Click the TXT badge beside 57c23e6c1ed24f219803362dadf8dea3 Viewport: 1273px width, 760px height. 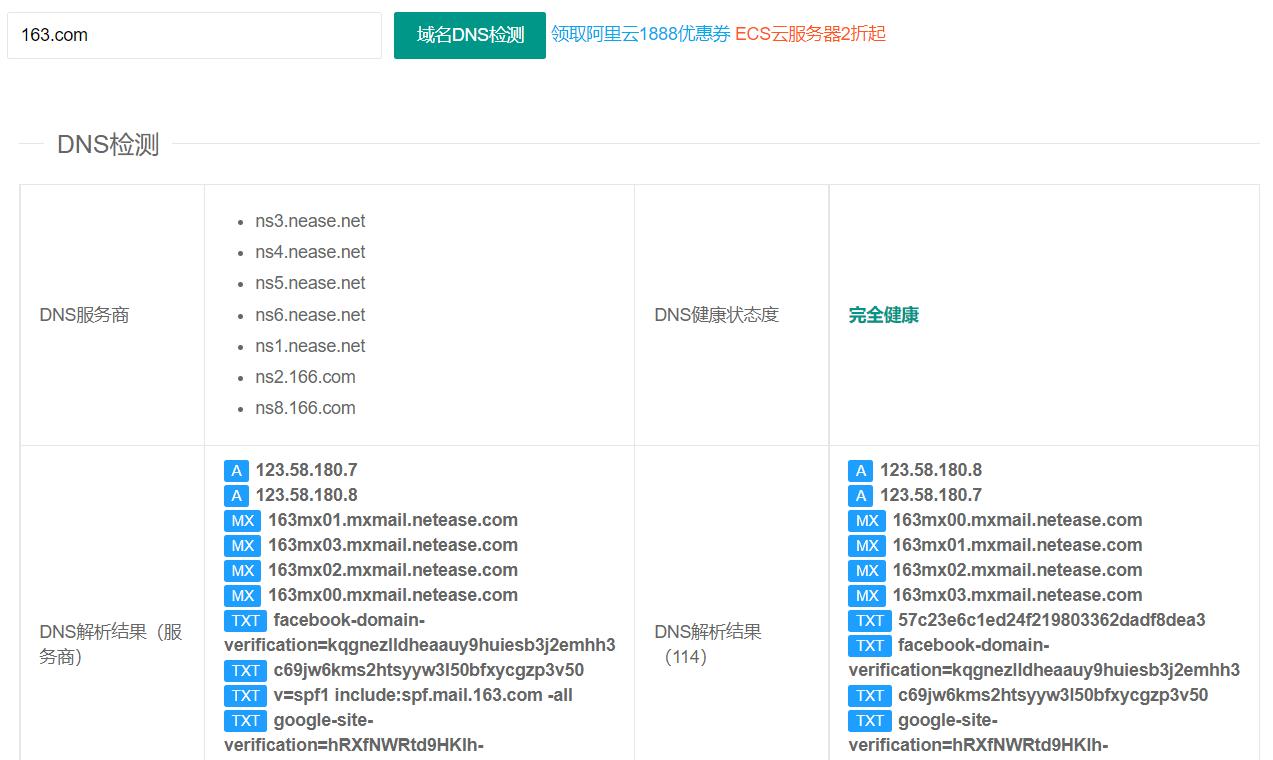(870, 620)
